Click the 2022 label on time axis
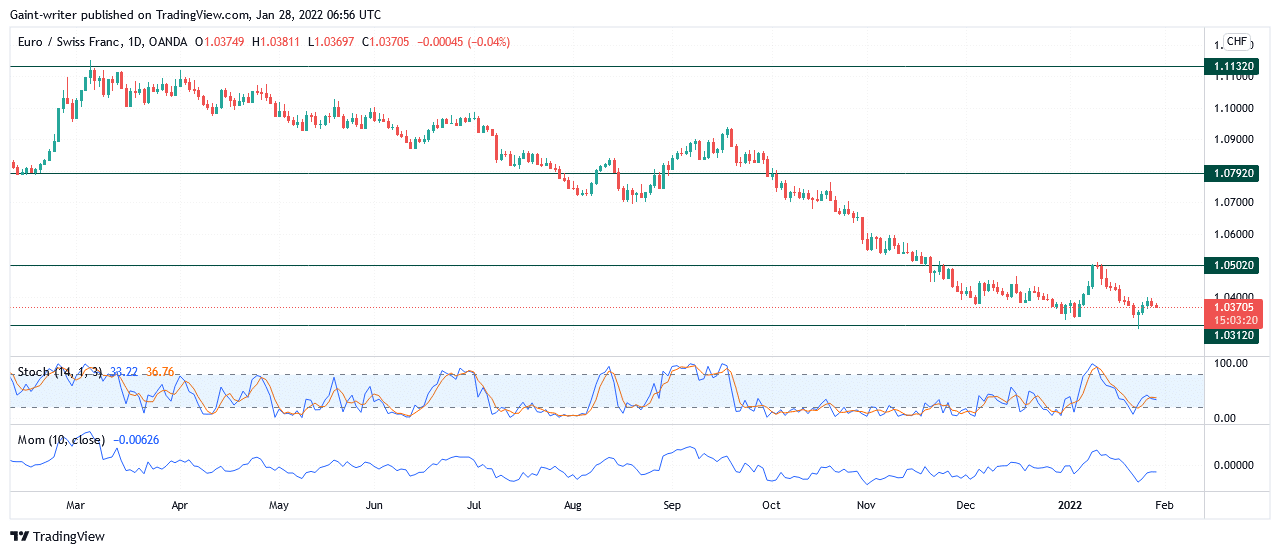Image resolution: width=1280 pixels, height=554 pixels. [x=1072, y=506]
